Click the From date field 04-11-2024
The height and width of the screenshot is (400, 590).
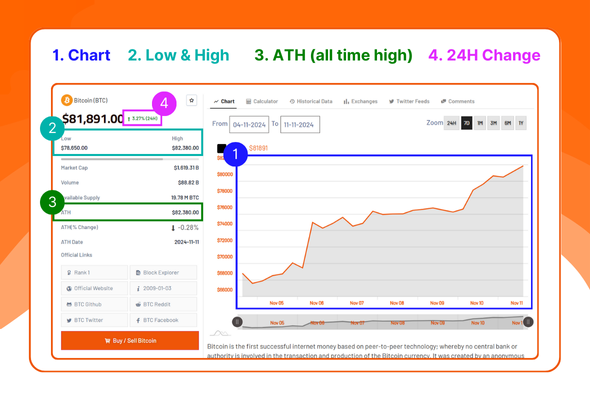coord(249,125)
